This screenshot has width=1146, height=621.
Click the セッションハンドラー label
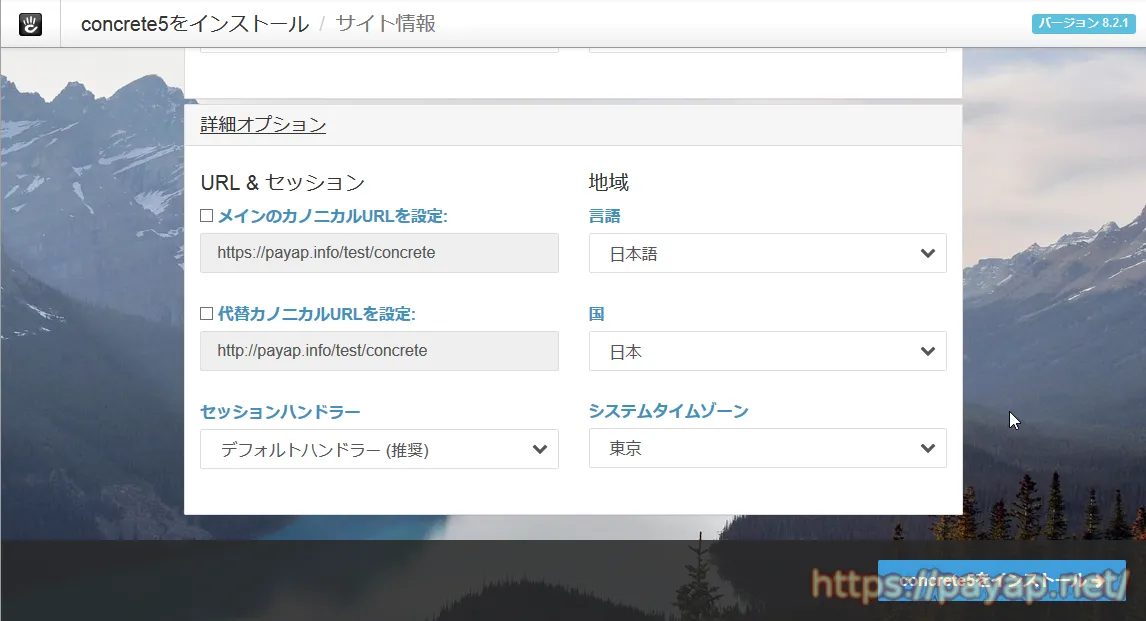(280, 412)
